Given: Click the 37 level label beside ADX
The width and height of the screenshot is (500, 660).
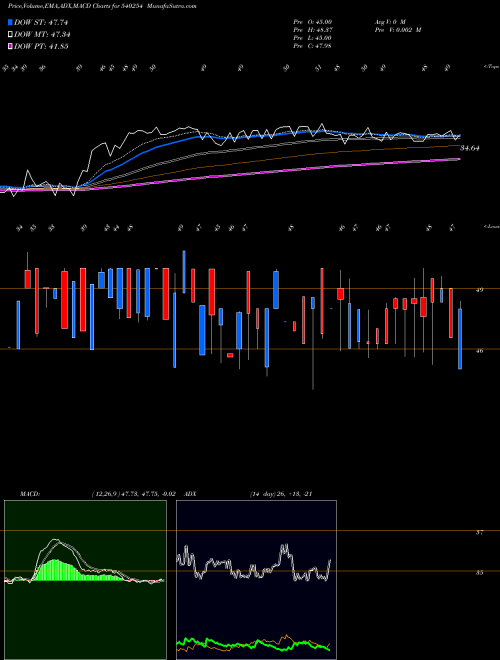Looking at the screenshot, I should pos(479,532).
